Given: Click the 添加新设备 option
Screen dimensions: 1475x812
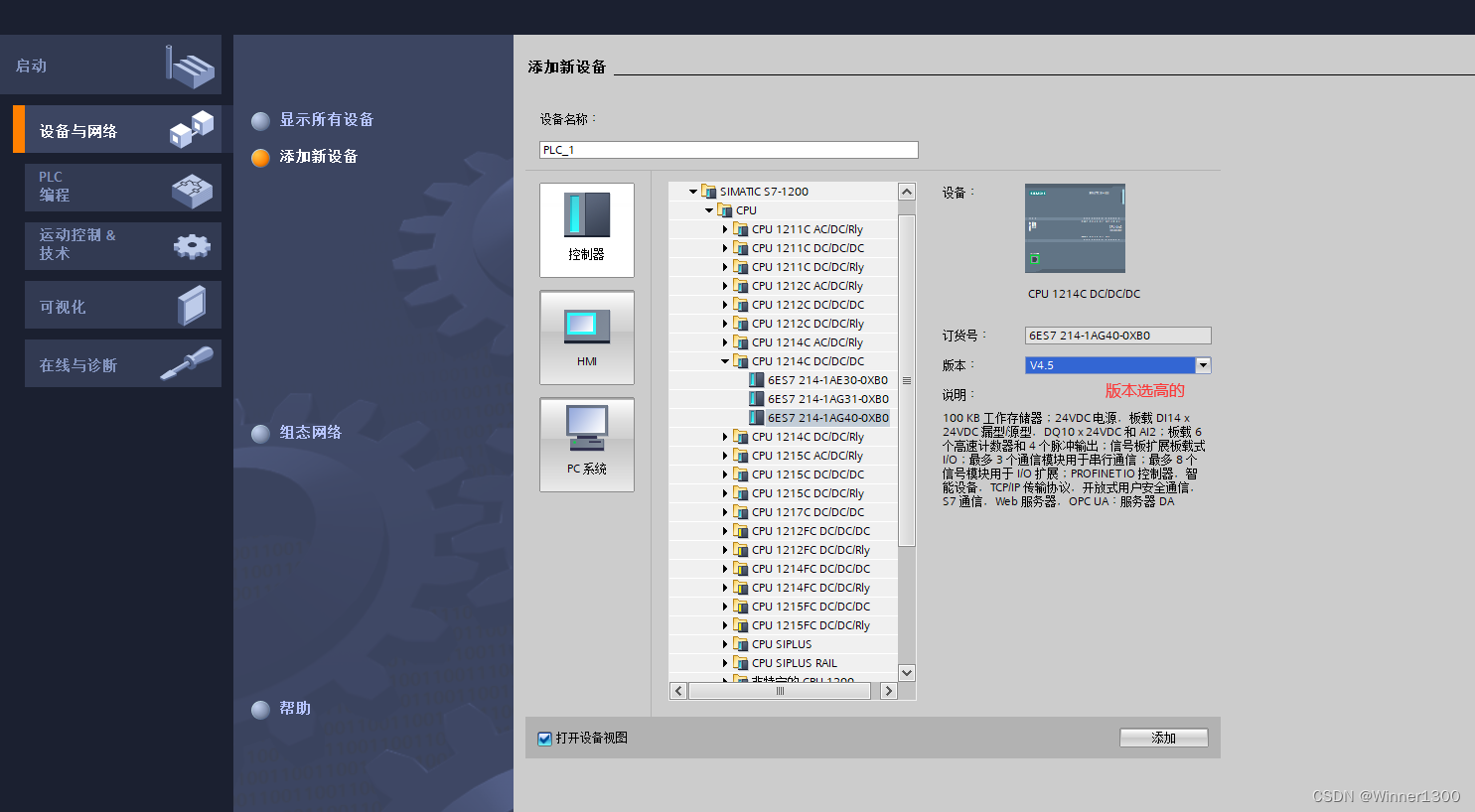Looking at the screenshot, I should [x=319, y=157].
